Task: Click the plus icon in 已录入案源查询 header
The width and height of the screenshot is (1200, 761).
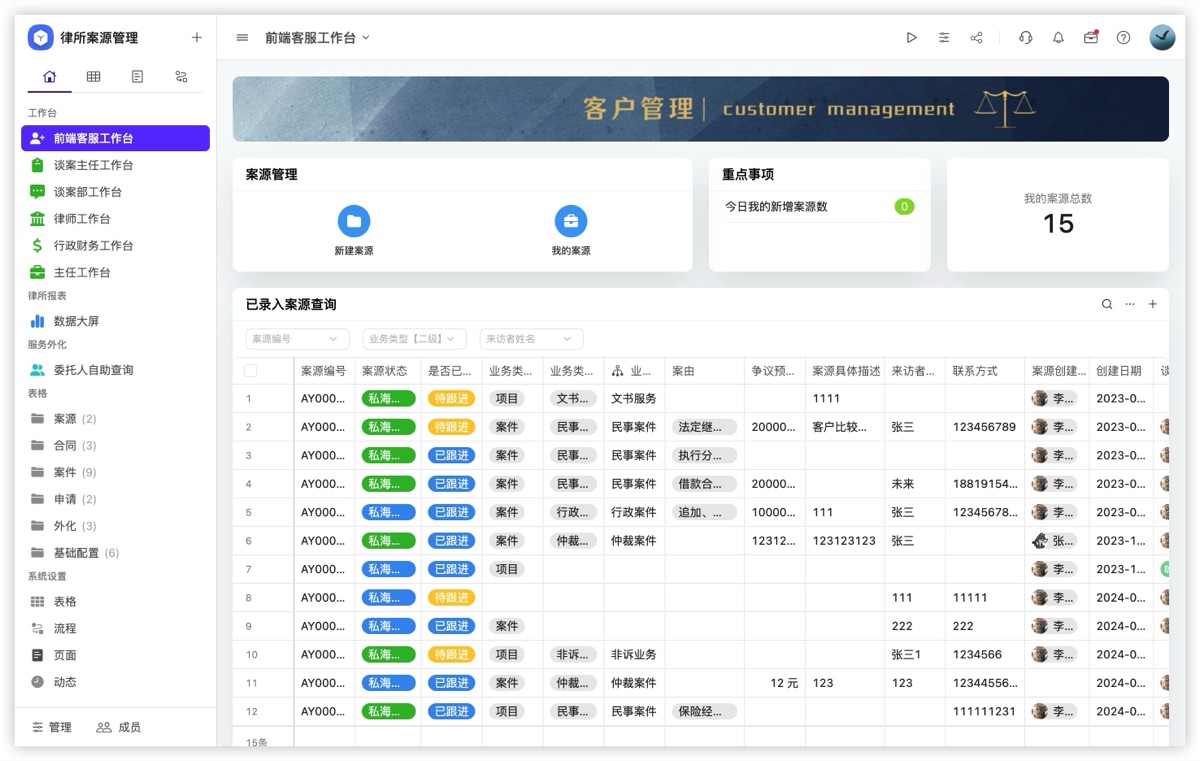Action: tap(1153, 304)
